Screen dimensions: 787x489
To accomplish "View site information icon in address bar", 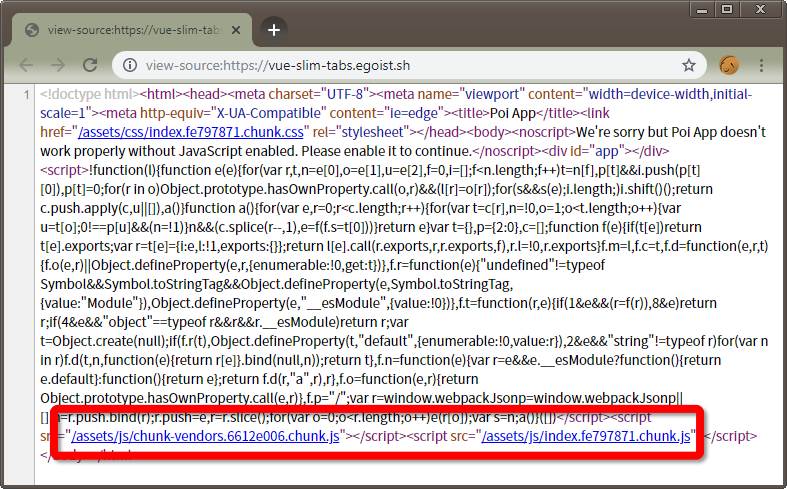I will (x=129, y=65).
